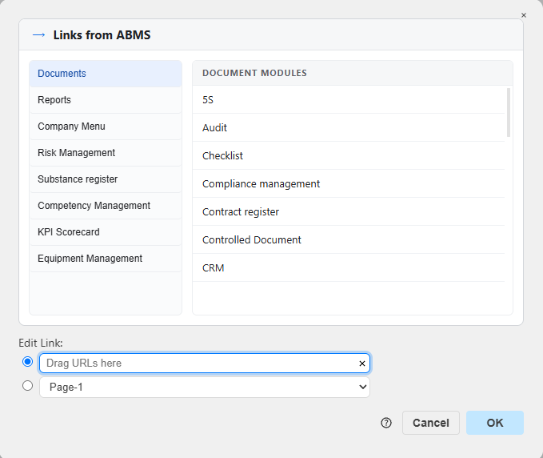The image size is (543, 458).
Task: Confirm with the OK button
Action: click(495, 423)
